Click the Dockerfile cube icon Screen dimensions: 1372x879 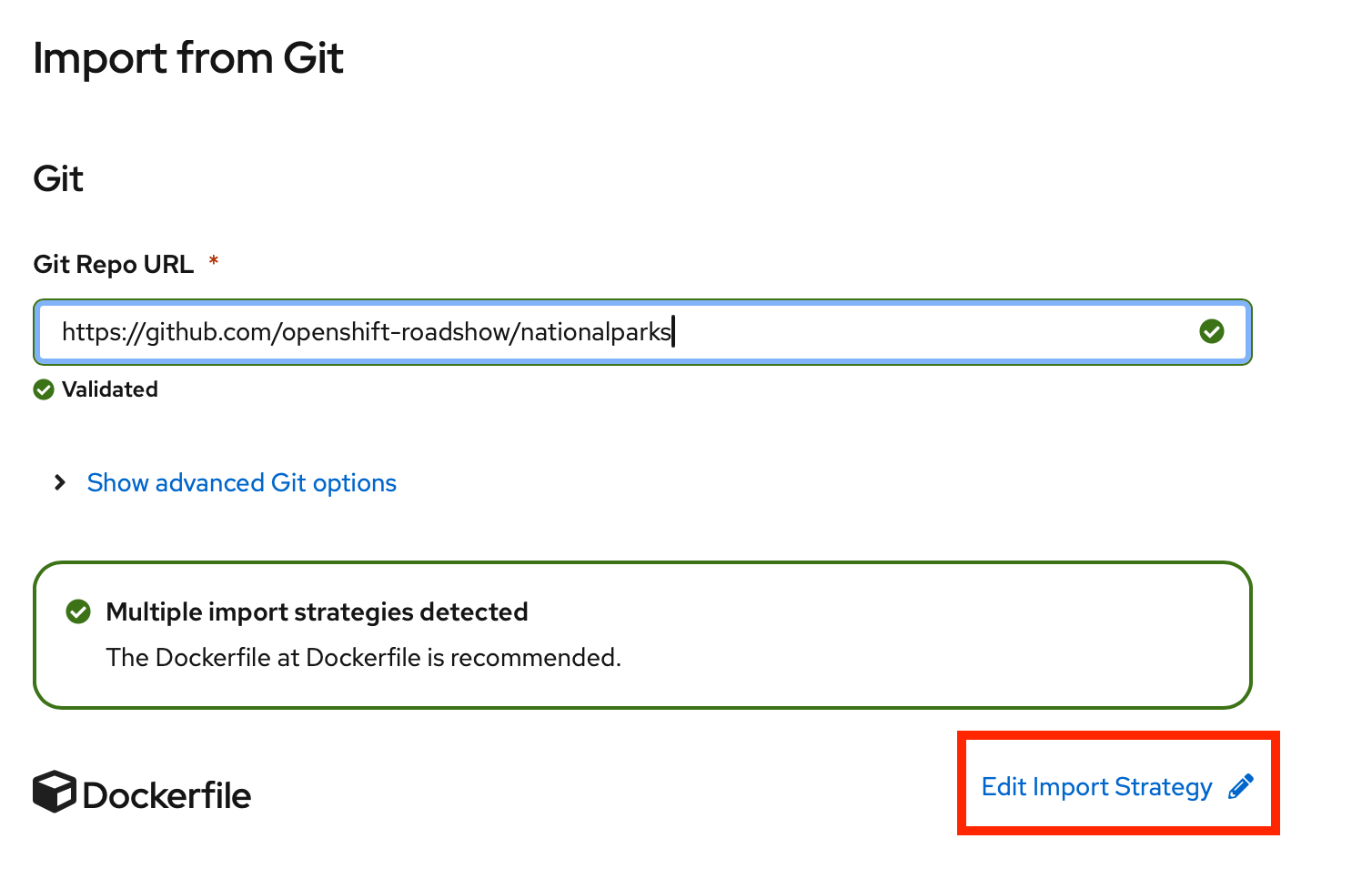[54, 792]
